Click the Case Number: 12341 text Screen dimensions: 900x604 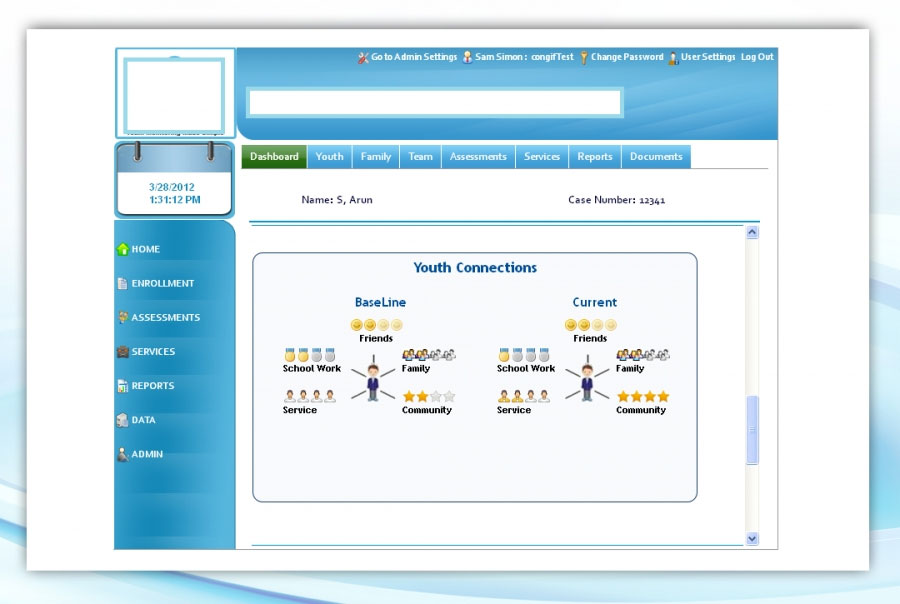pos(616,200)
